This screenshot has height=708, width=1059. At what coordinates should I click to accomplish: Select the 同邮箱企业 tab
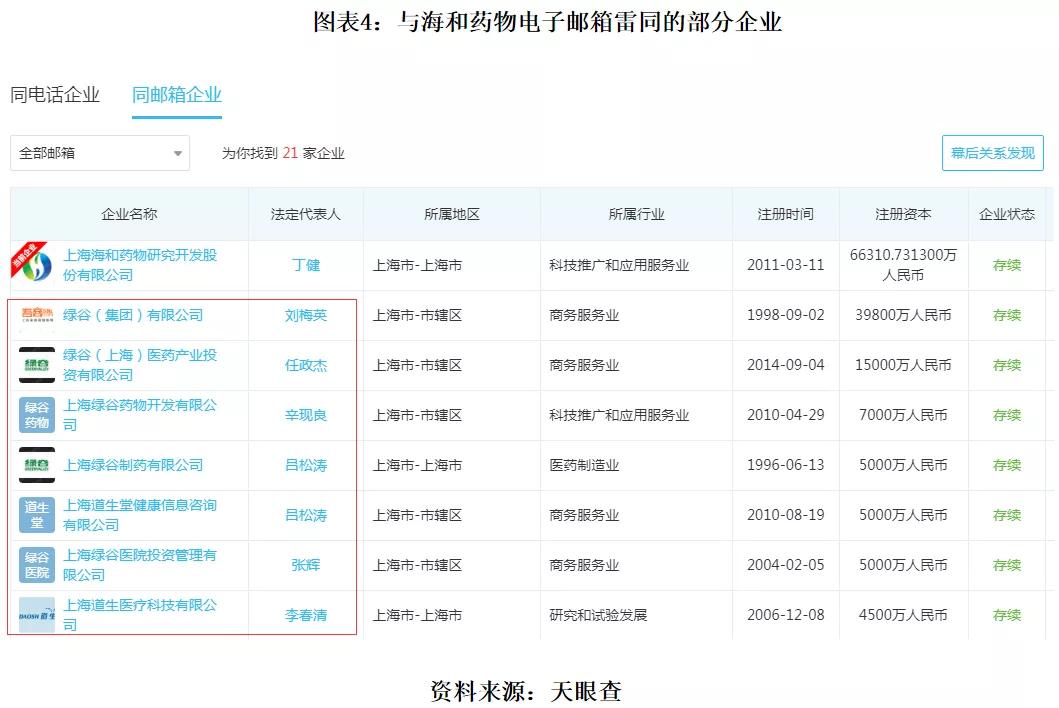[177, 95]
